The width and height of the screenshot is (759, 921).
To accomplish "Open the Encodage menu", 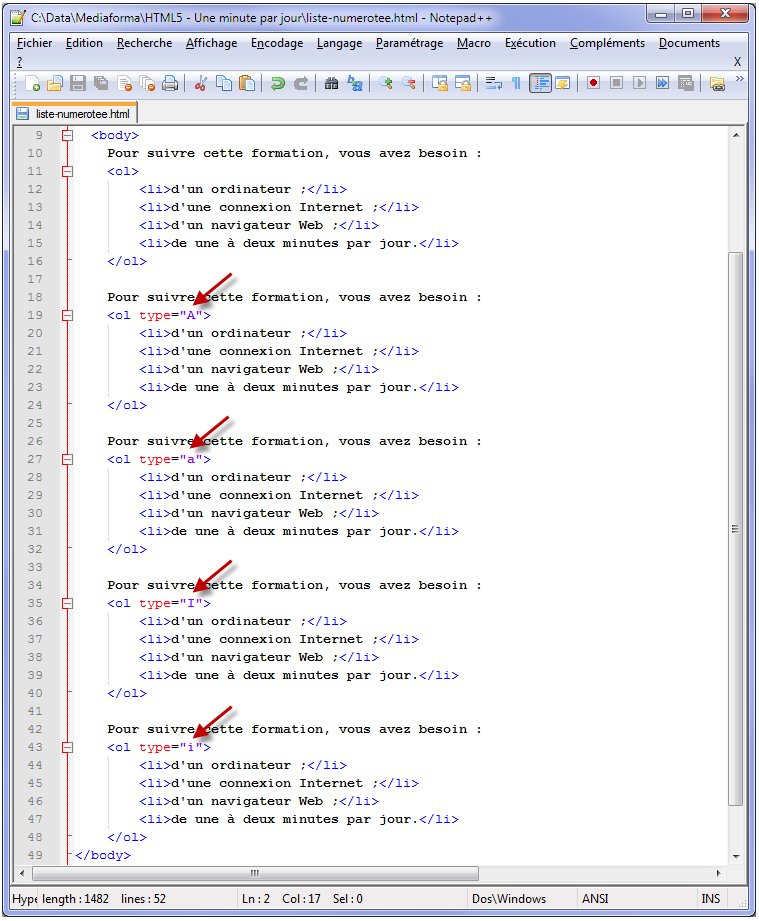I will 277,43.
